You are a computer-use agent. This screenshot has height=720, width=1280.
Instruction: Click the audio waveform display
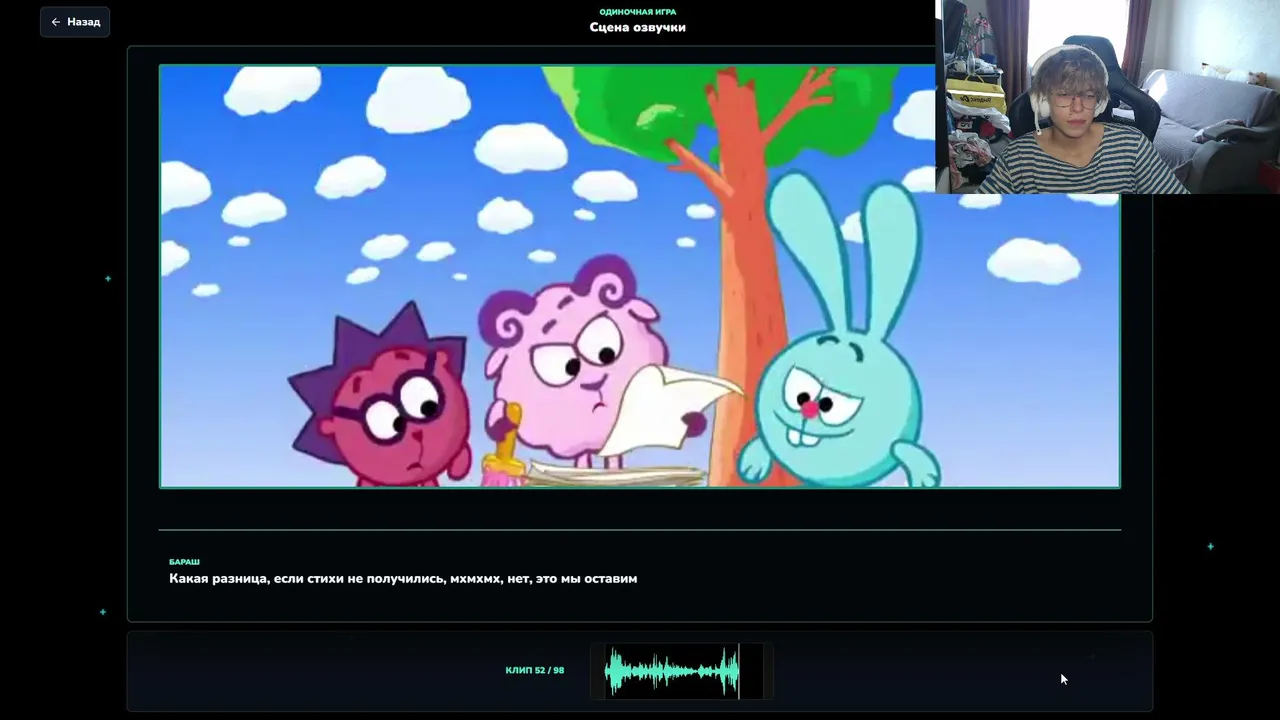682,671
